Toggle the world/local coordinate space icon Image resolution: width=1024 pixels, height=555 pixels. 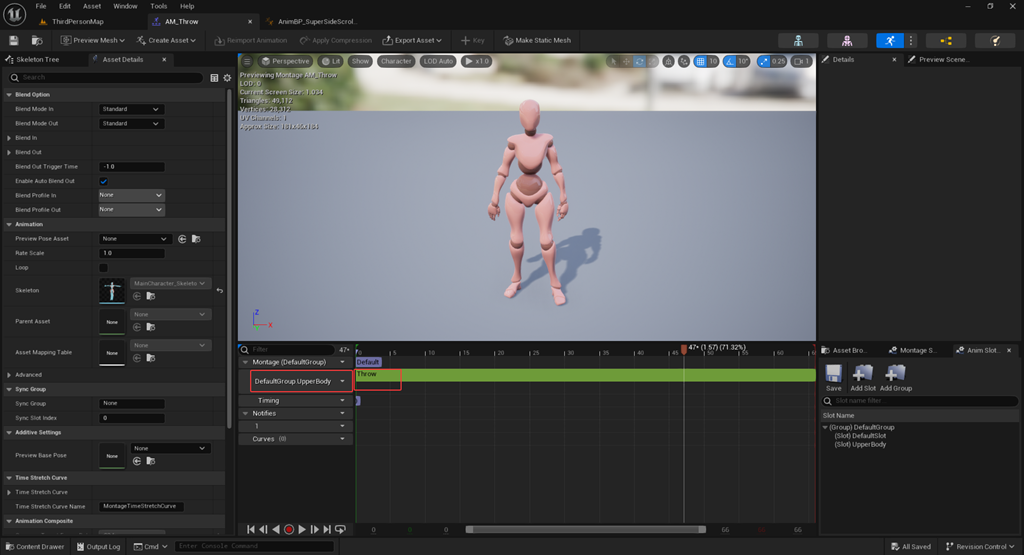coord(668,61)
